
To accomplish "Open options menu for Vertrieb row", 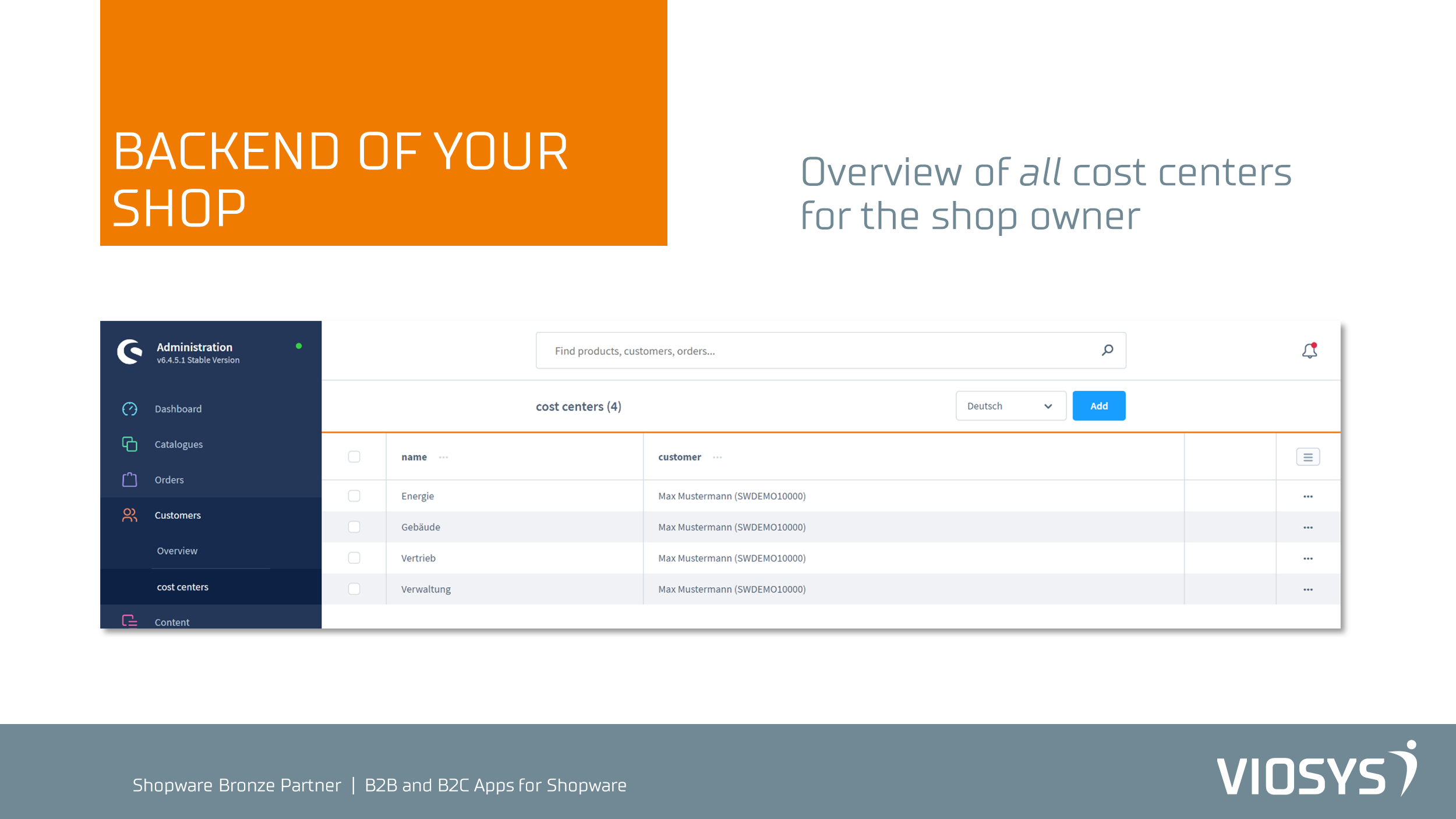I will pyautogui.click(x=1307, y=558).
